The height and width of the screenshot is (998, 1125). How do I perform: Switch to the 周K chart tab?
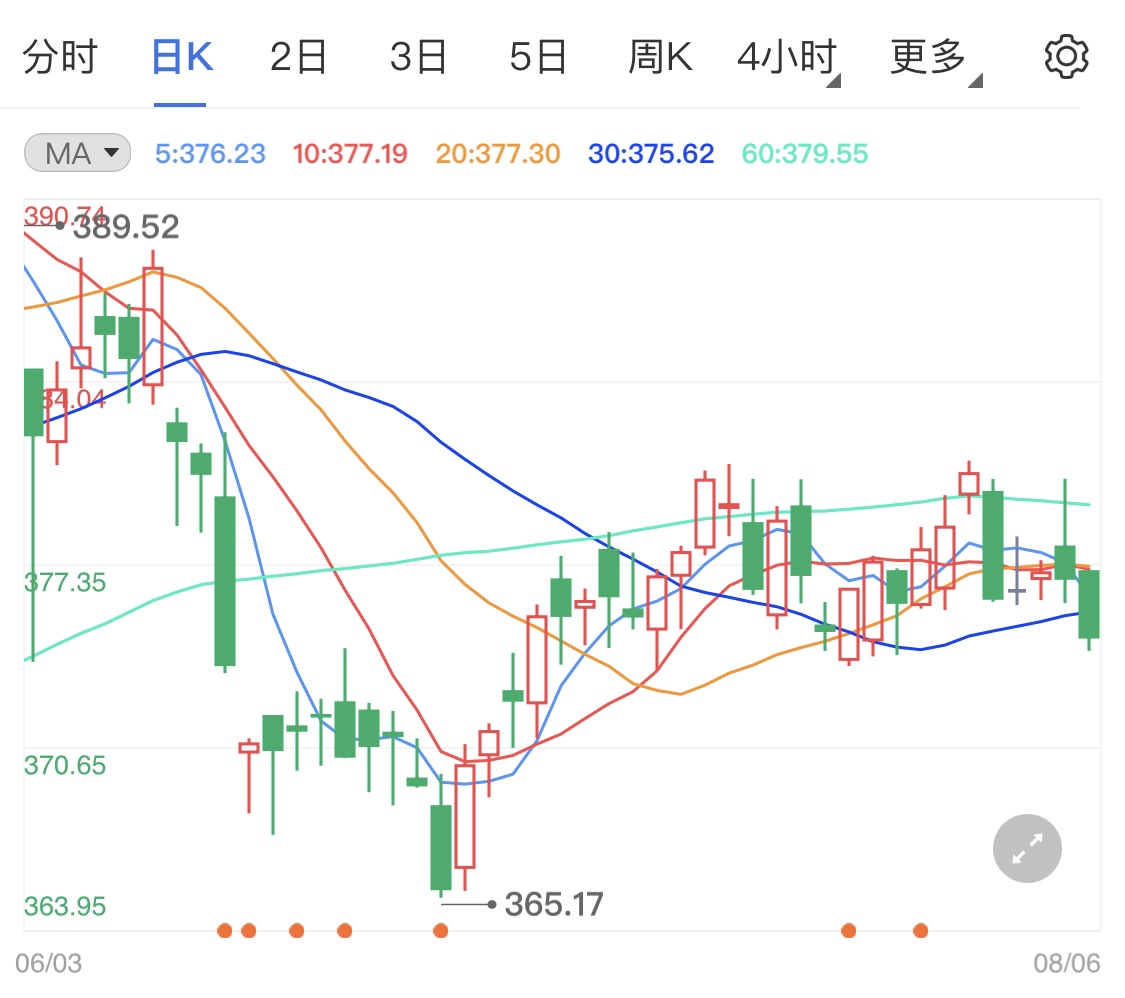click(660, 57)
